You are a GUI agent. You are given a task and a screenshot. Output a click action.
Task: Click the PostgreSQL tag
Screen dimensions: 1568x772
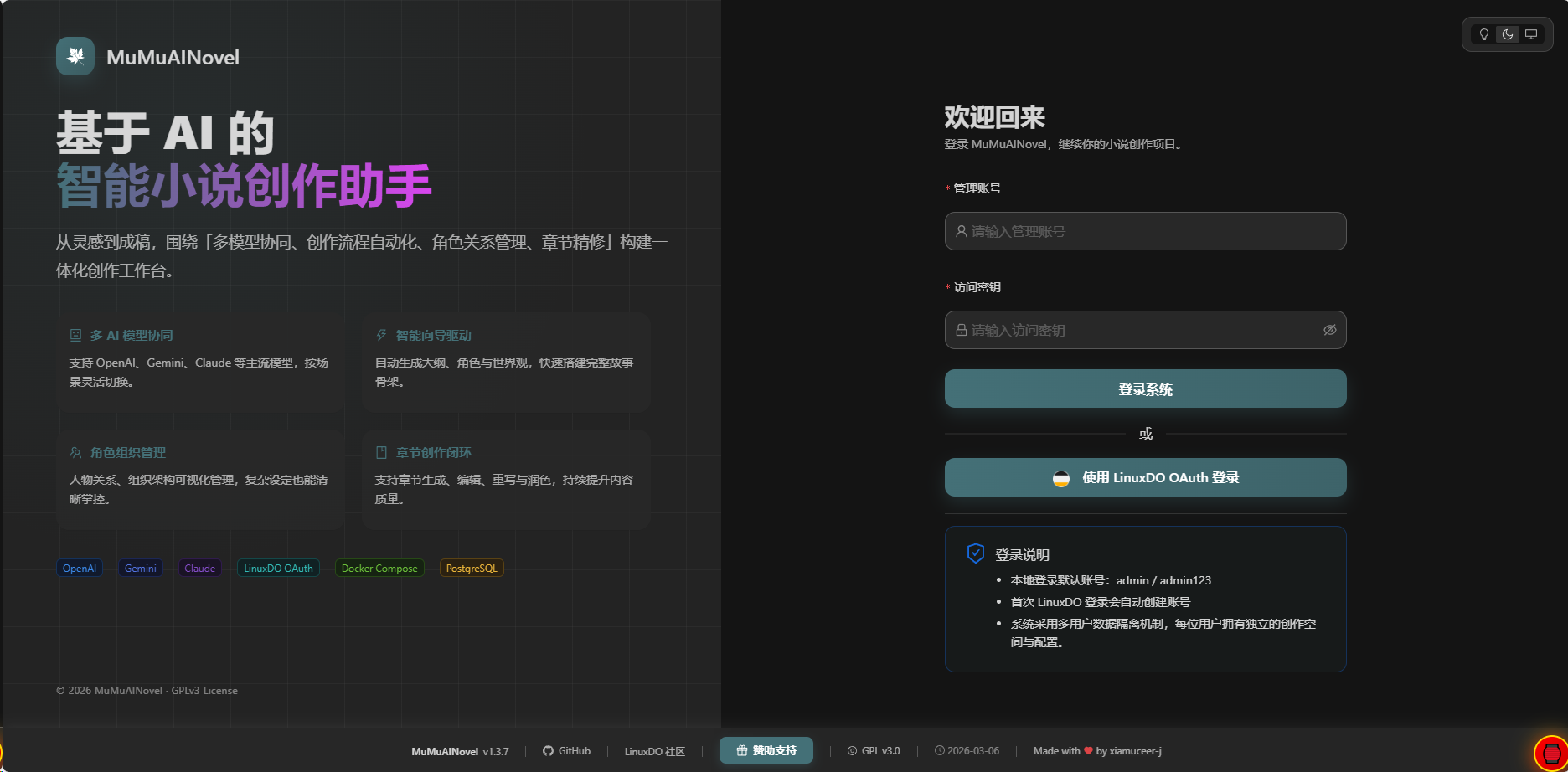[472, 569]
